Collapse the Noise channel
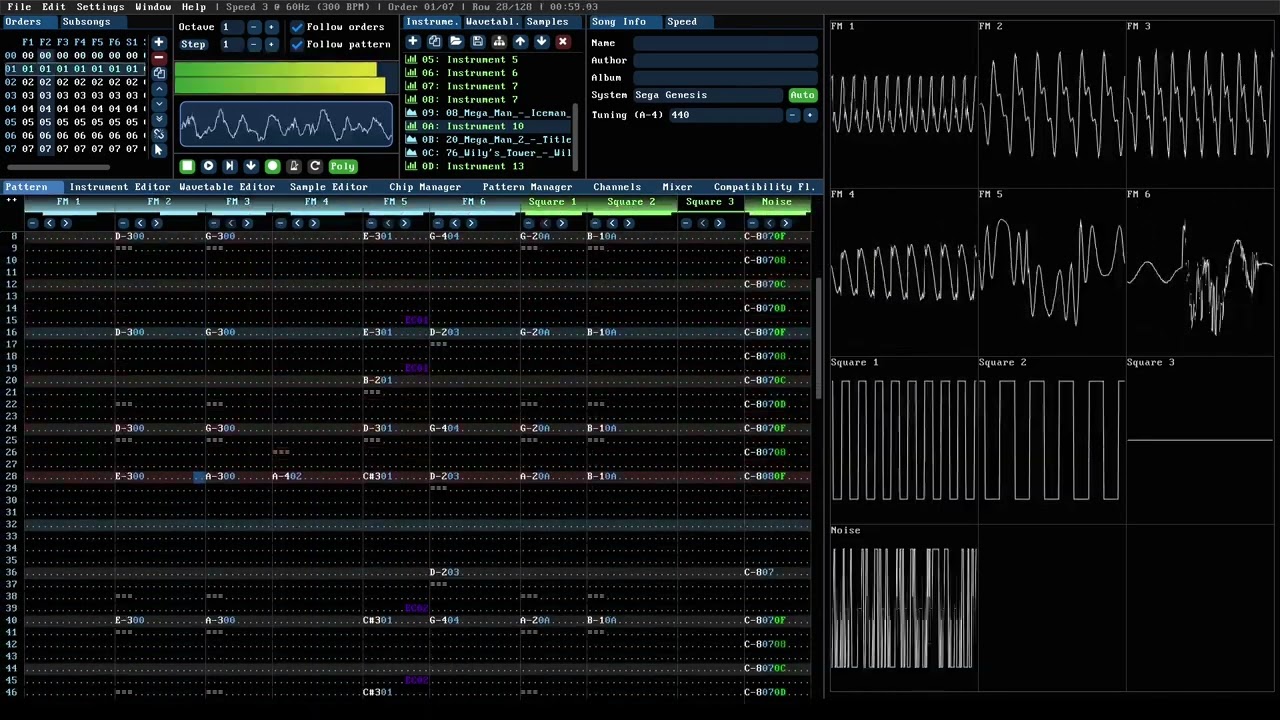 tap(753, 223)
